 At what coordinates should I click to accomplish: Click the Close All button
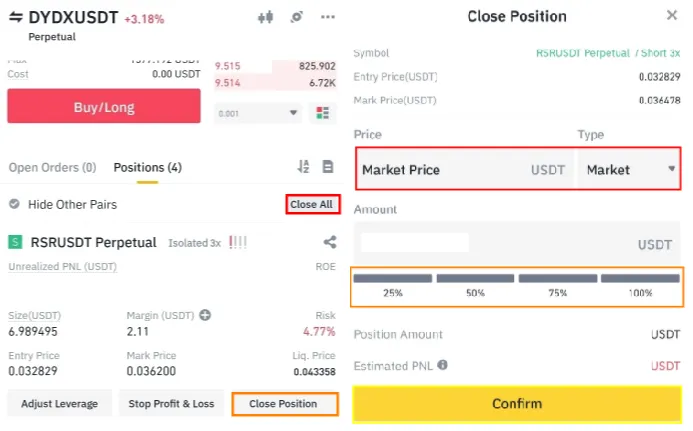pos(312,204)
